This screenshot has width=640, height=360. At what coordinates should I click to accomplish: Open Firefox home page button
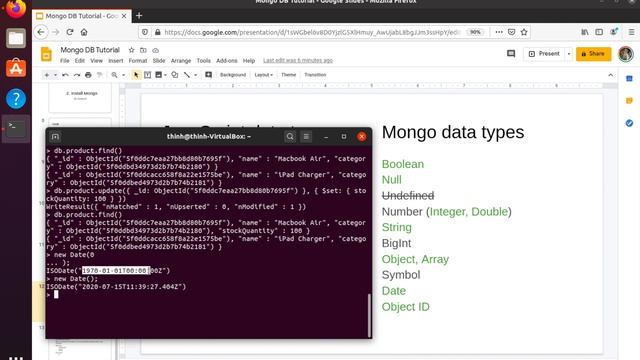coord(84,32)
